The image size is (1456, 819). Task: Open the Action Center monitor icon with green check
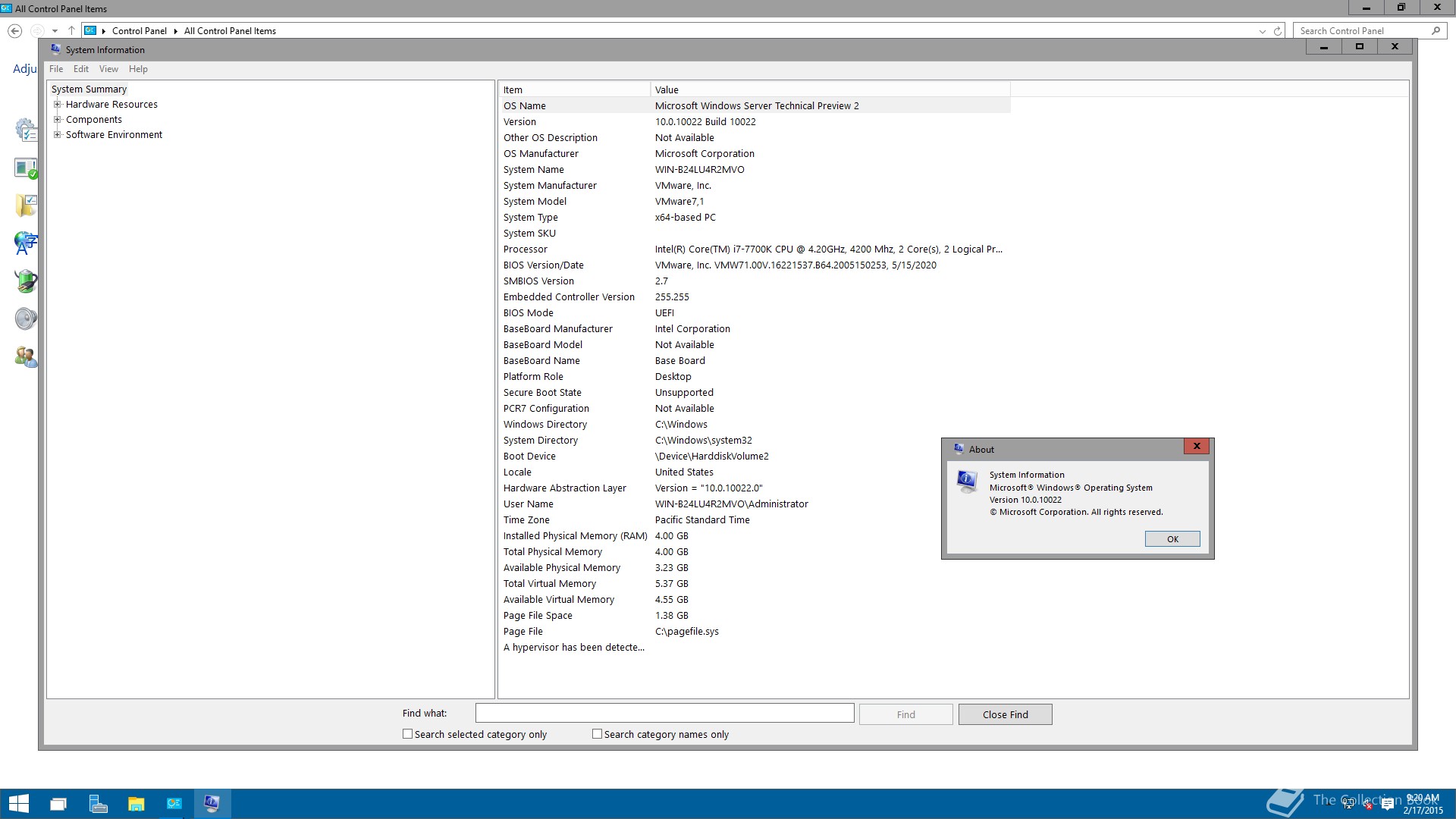tap(26, 168)
